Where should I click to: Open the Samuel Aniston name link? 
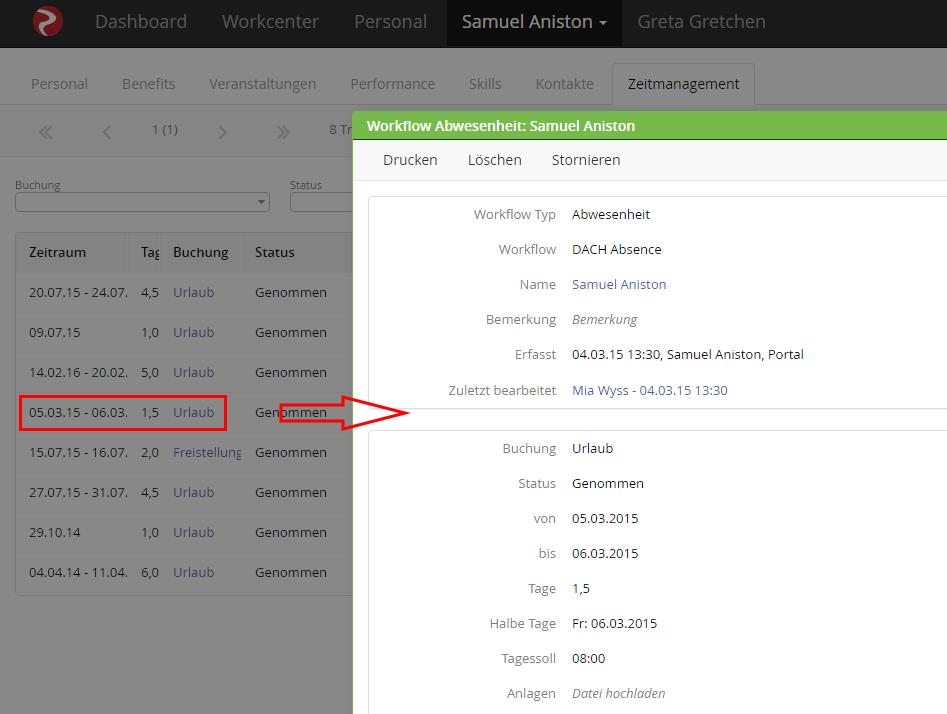tap(619, 285)
